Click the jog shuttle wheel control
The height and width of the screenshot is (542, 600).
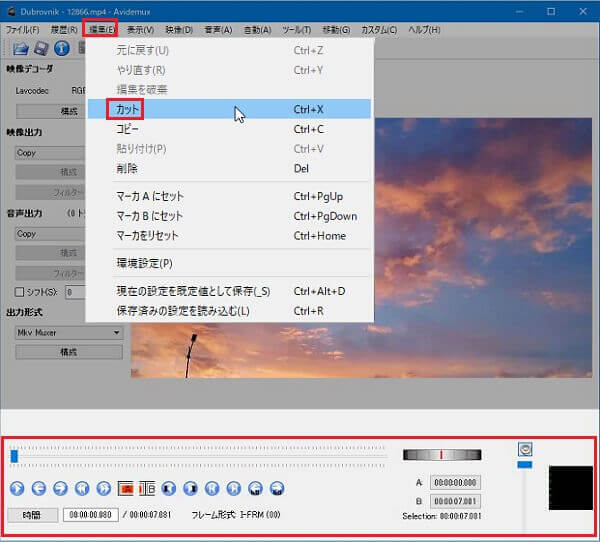point(442,455)
